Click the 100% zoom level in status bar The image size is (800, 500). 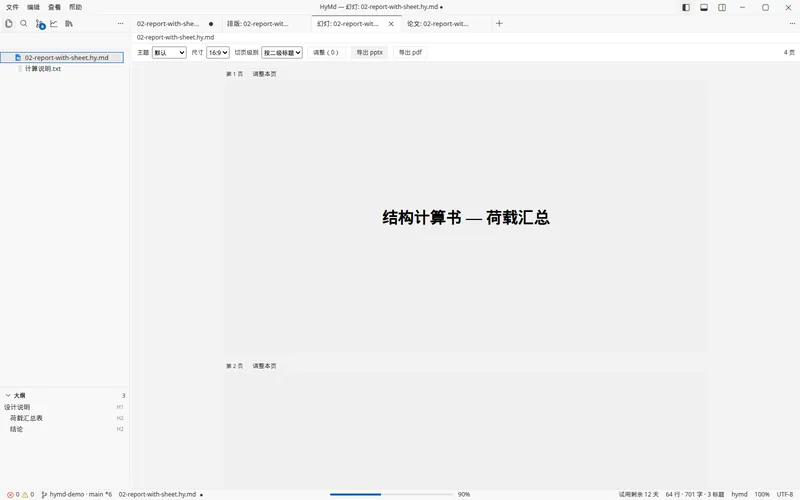pos(762,494)
